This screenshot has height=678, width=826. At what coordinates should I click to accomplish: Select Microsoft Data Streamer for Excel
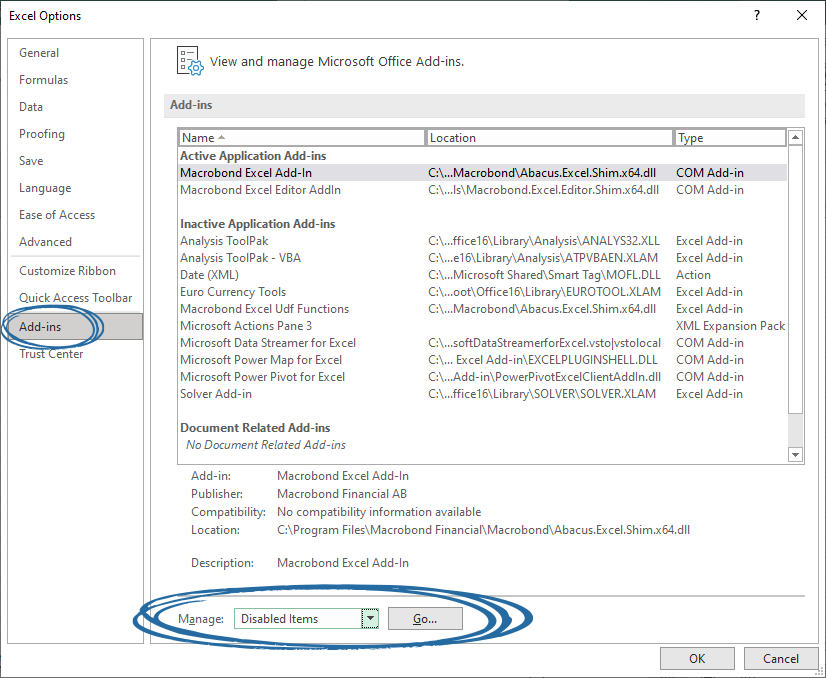coord(483,343)
